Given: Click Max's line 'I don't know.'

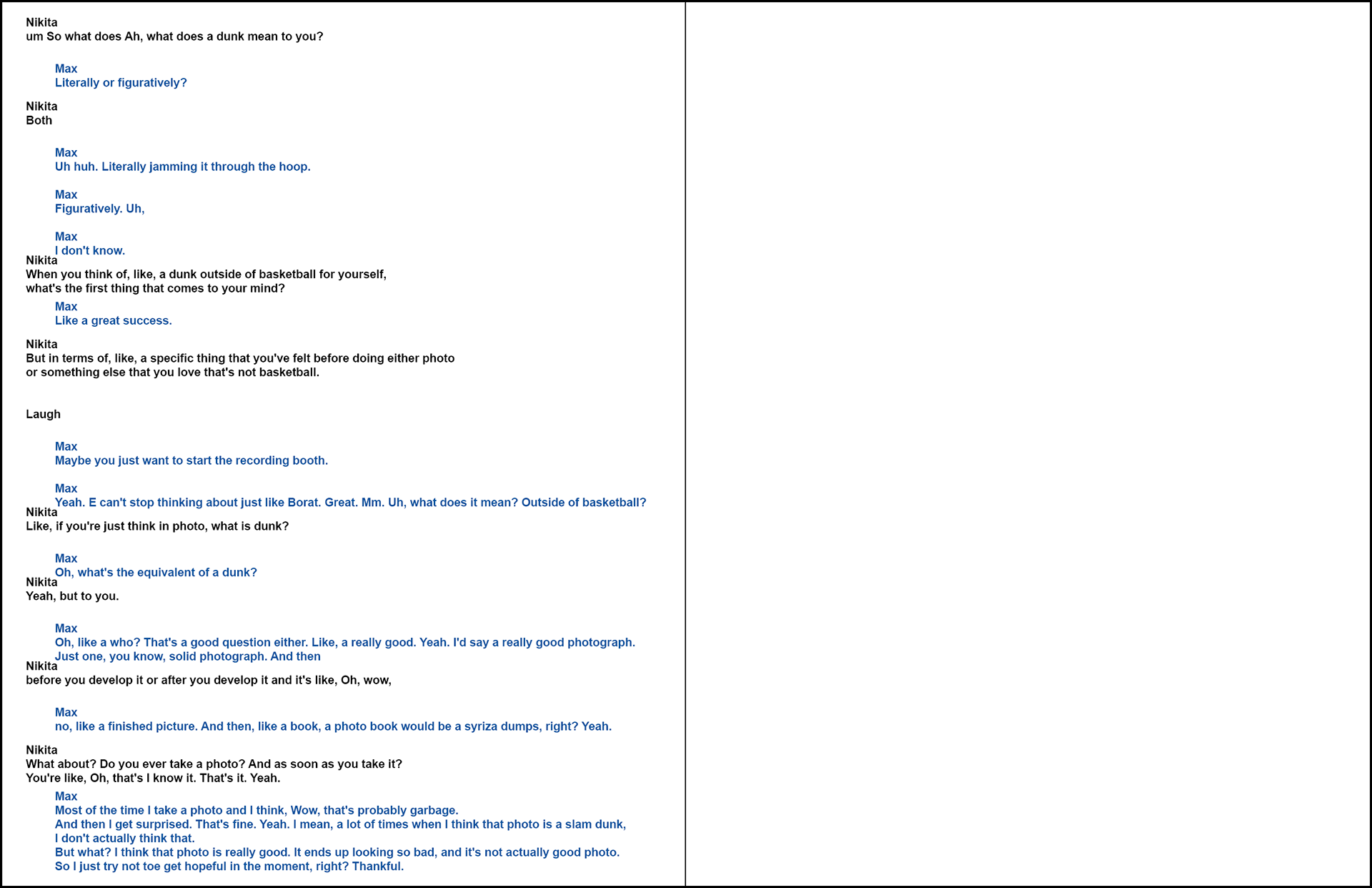Looking at the screenshot, I should [90, 250].
